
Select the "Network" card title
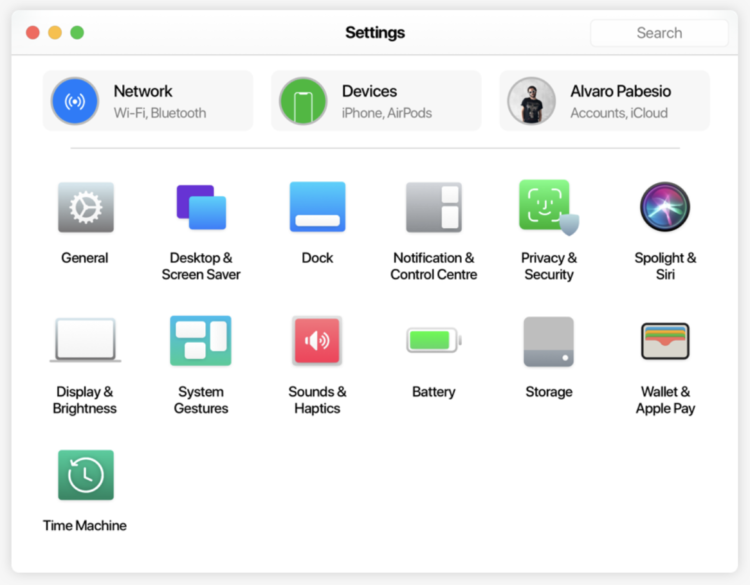143,91
